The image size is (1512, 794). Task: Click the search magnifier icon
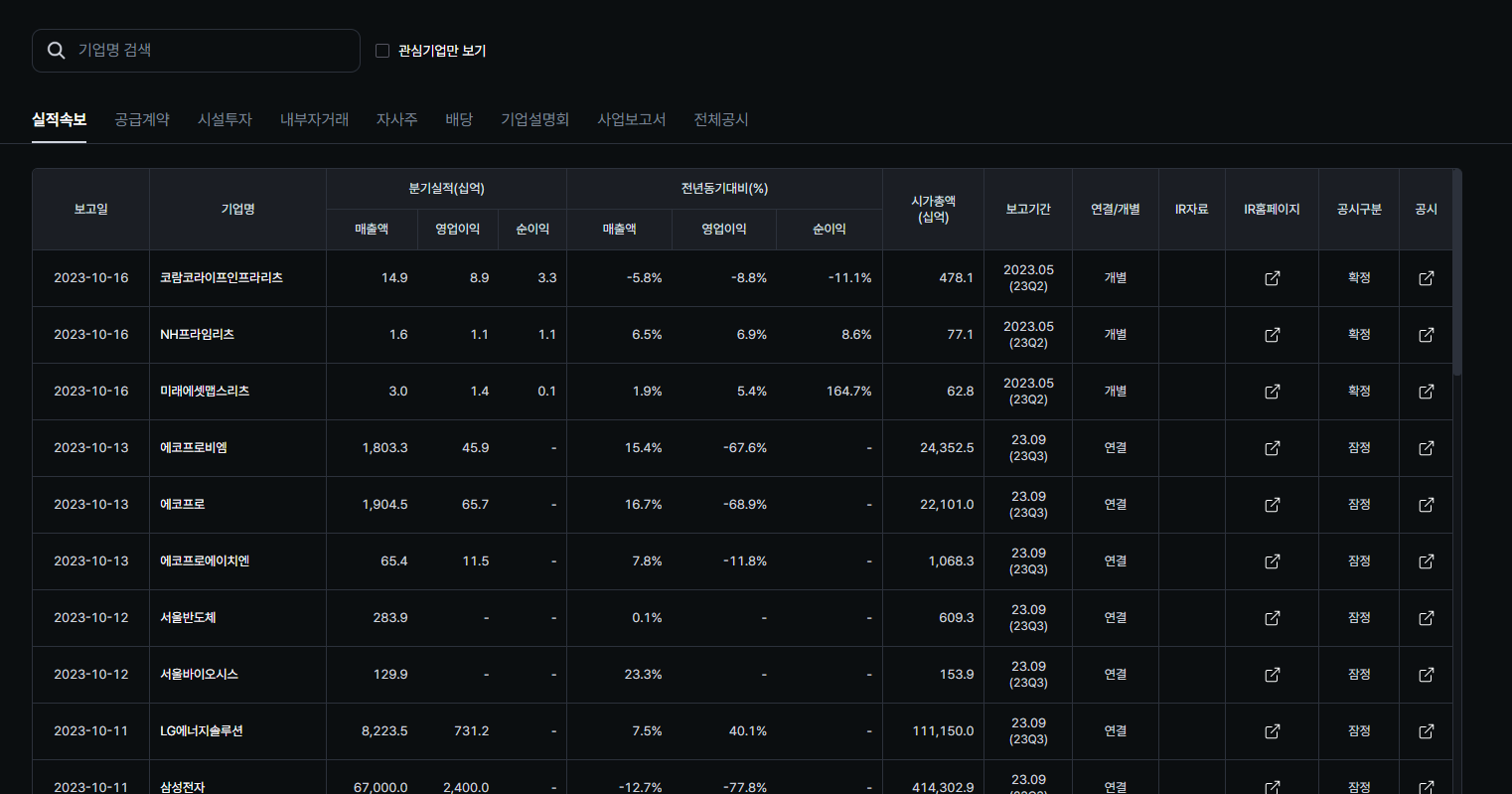click(x=57, y=51)
